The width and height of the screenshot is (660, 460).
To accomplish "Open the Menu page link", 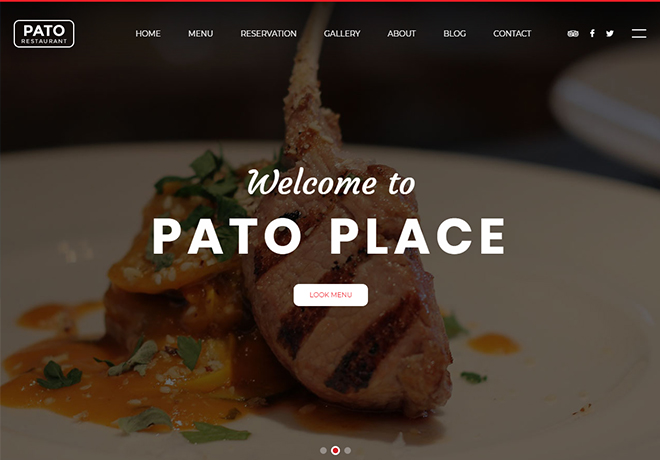I will (x=200, y=34).
